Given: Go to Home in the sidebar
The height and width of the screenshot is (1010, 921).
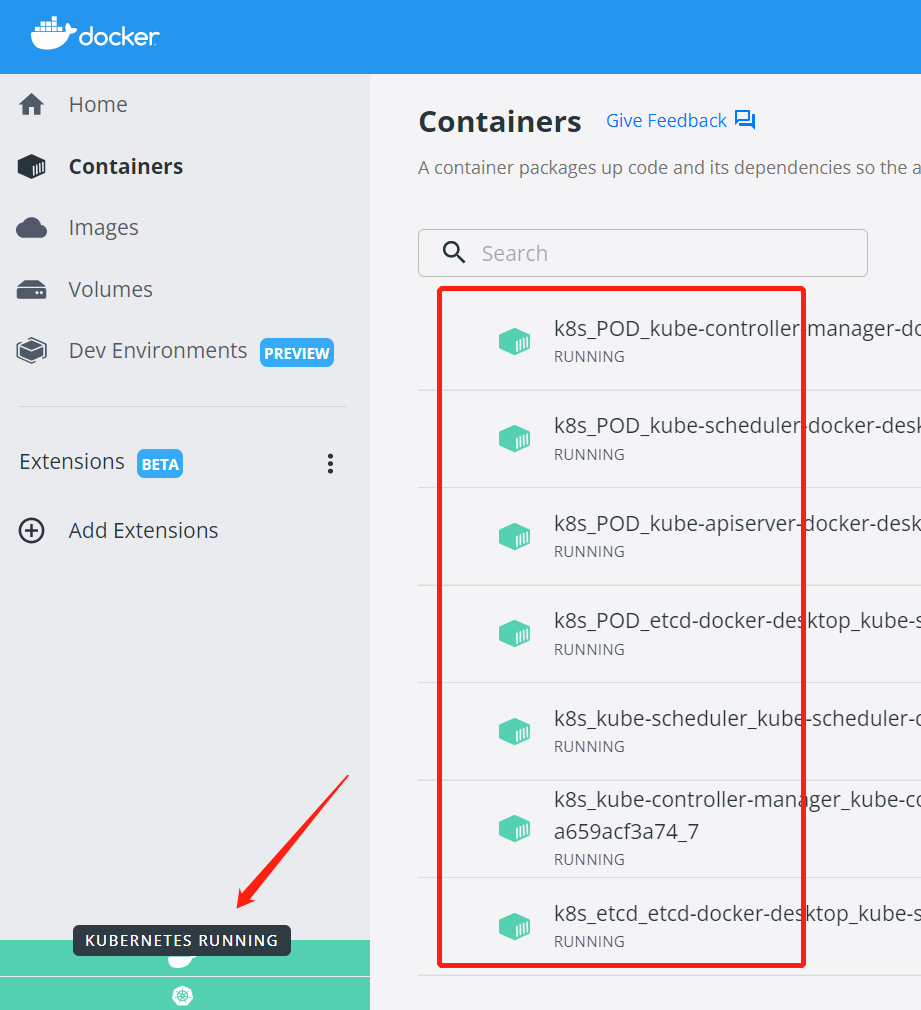Looking at the screenshot, I should point(98,104).
